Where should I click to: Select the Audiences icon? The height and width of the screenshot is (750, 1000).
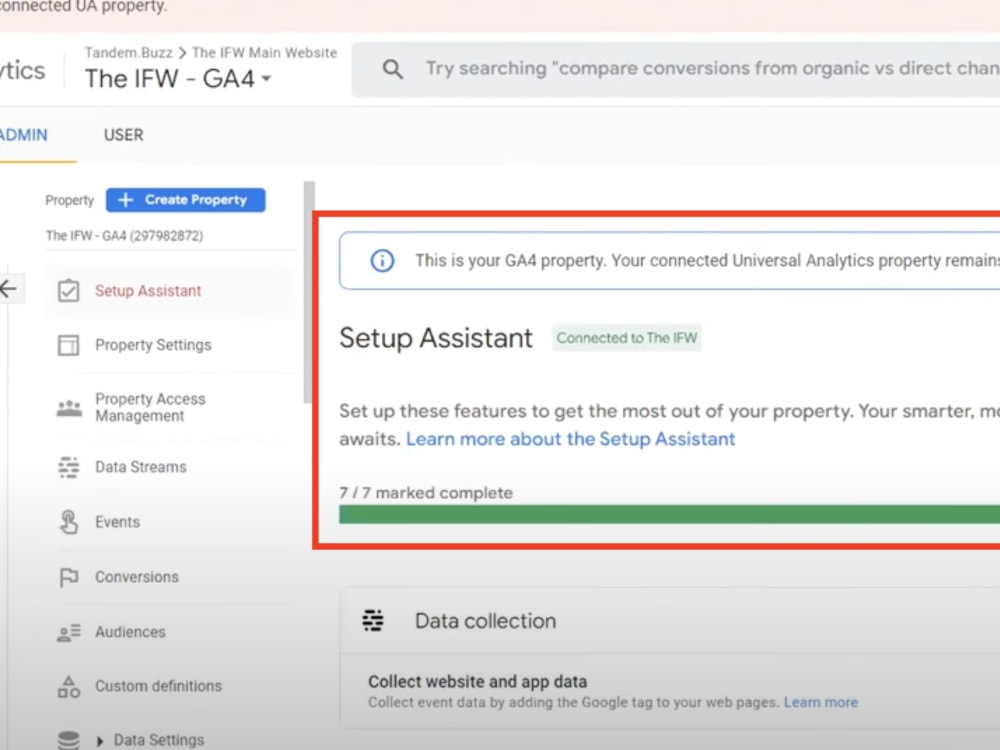[67, 632]
